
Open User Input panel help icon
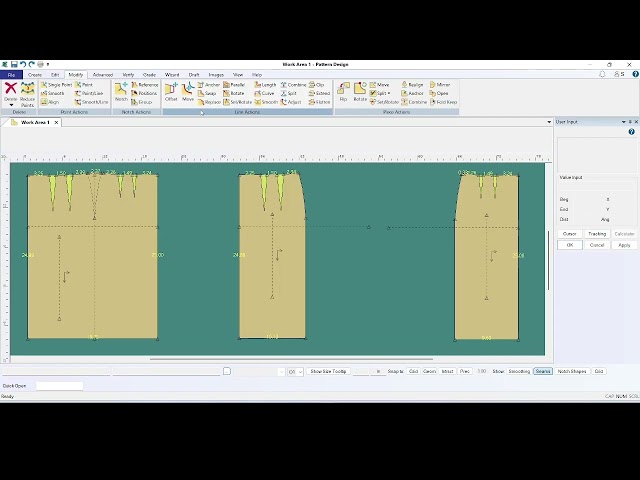pos(631,132)
